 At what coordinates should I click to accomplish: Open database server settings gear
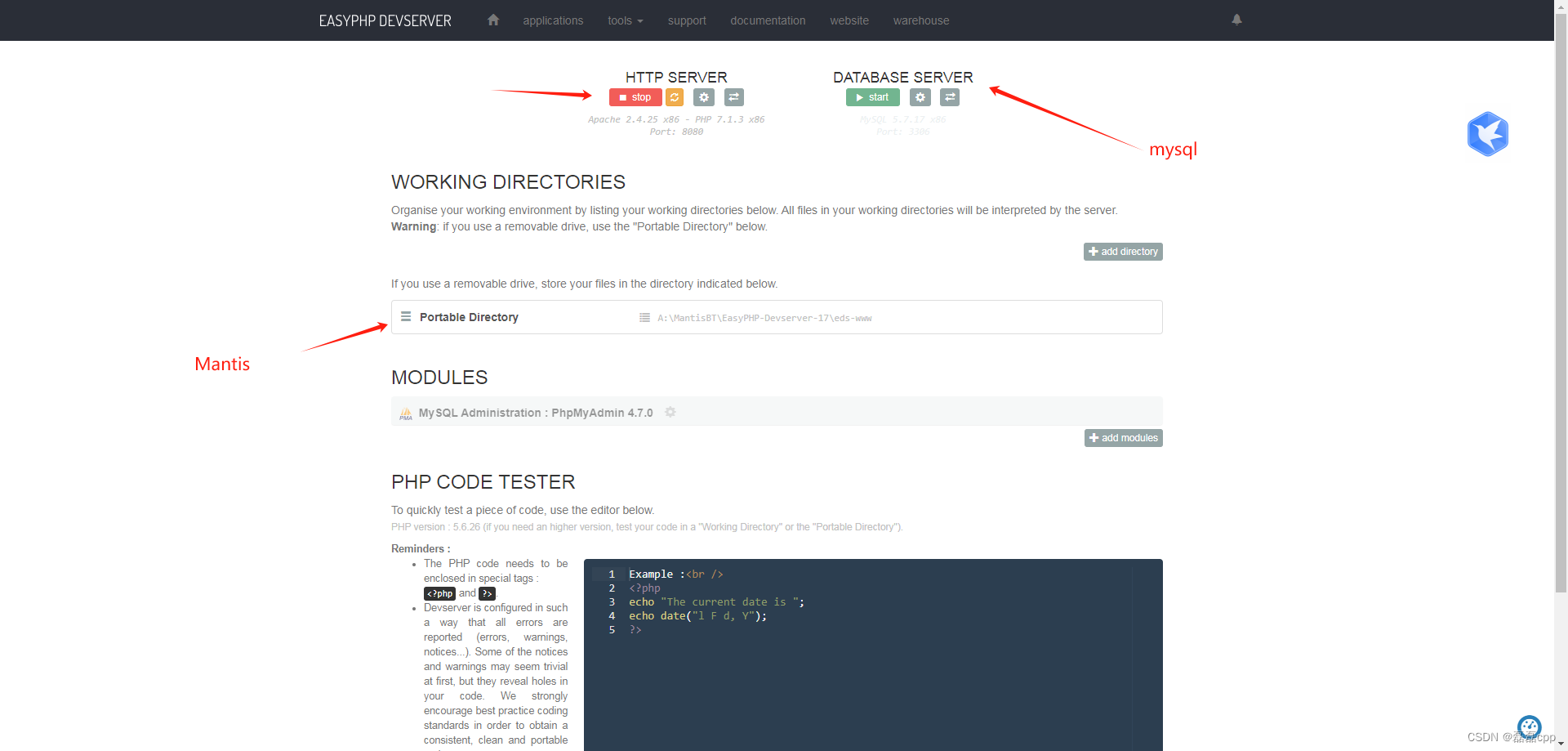920,97
